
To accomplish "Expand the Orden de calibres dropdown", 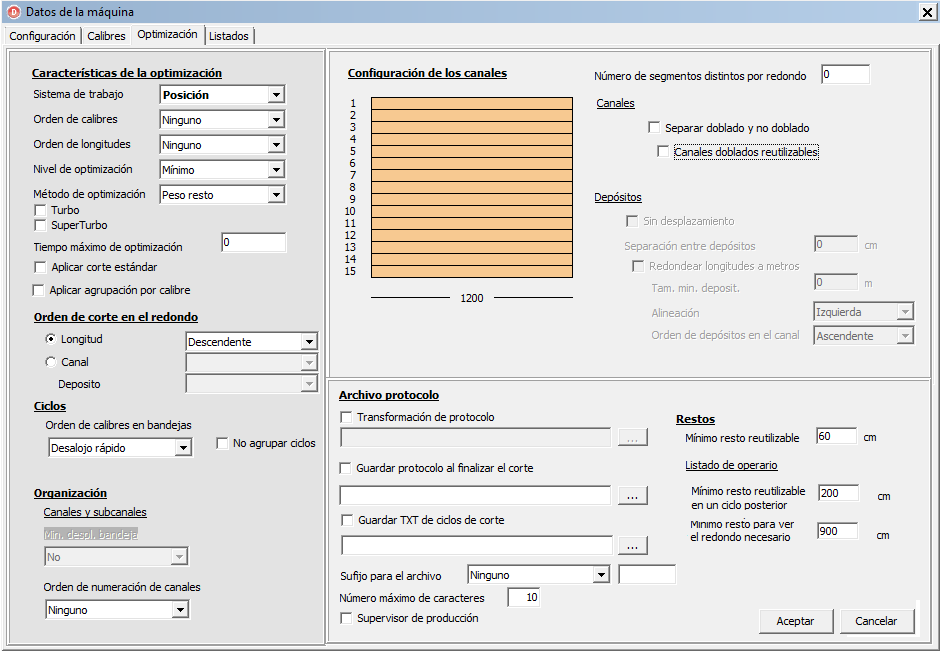I will 222,120.
